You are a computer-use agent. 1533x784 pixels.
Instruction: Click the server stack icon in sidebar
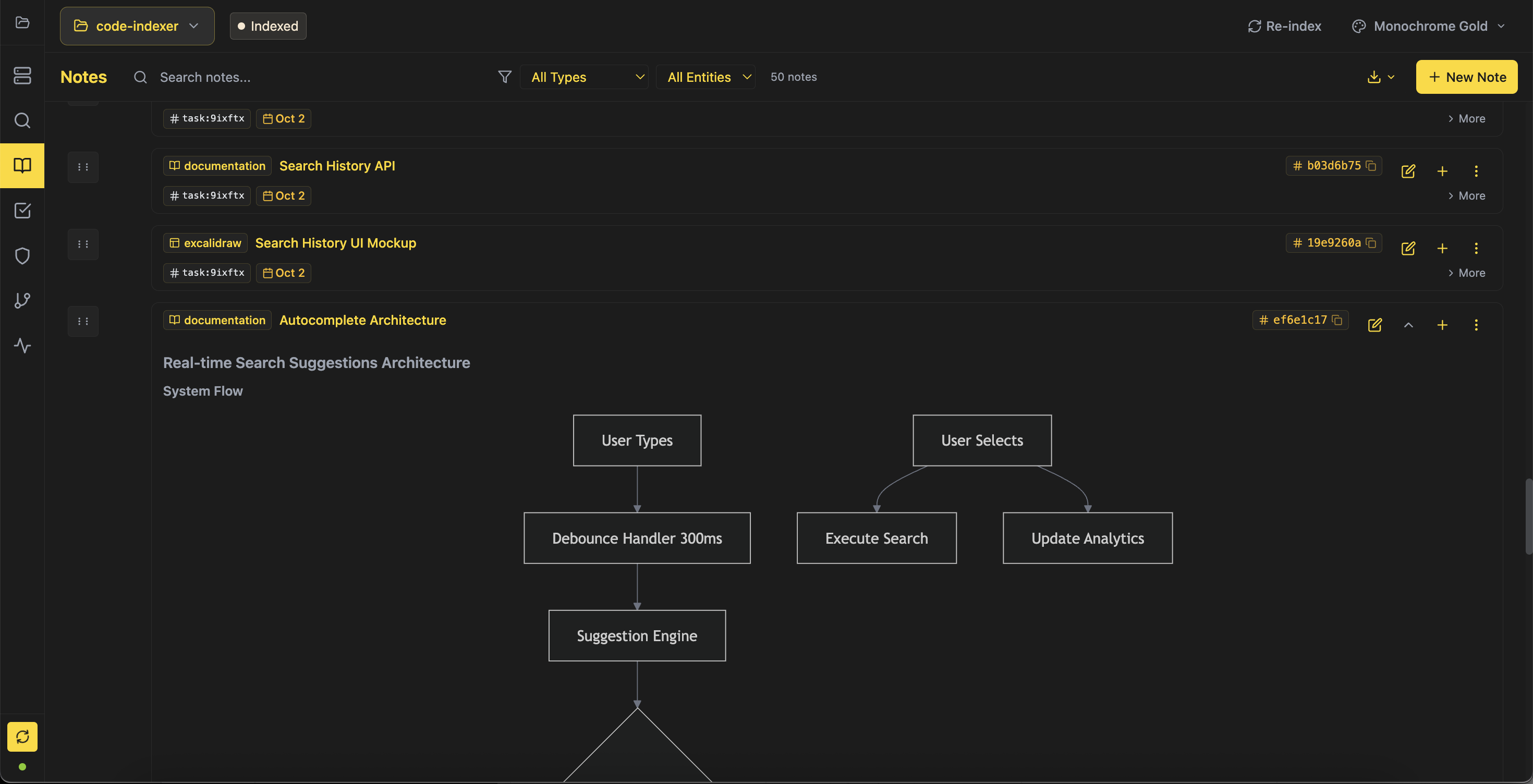[x=22, y=76]
